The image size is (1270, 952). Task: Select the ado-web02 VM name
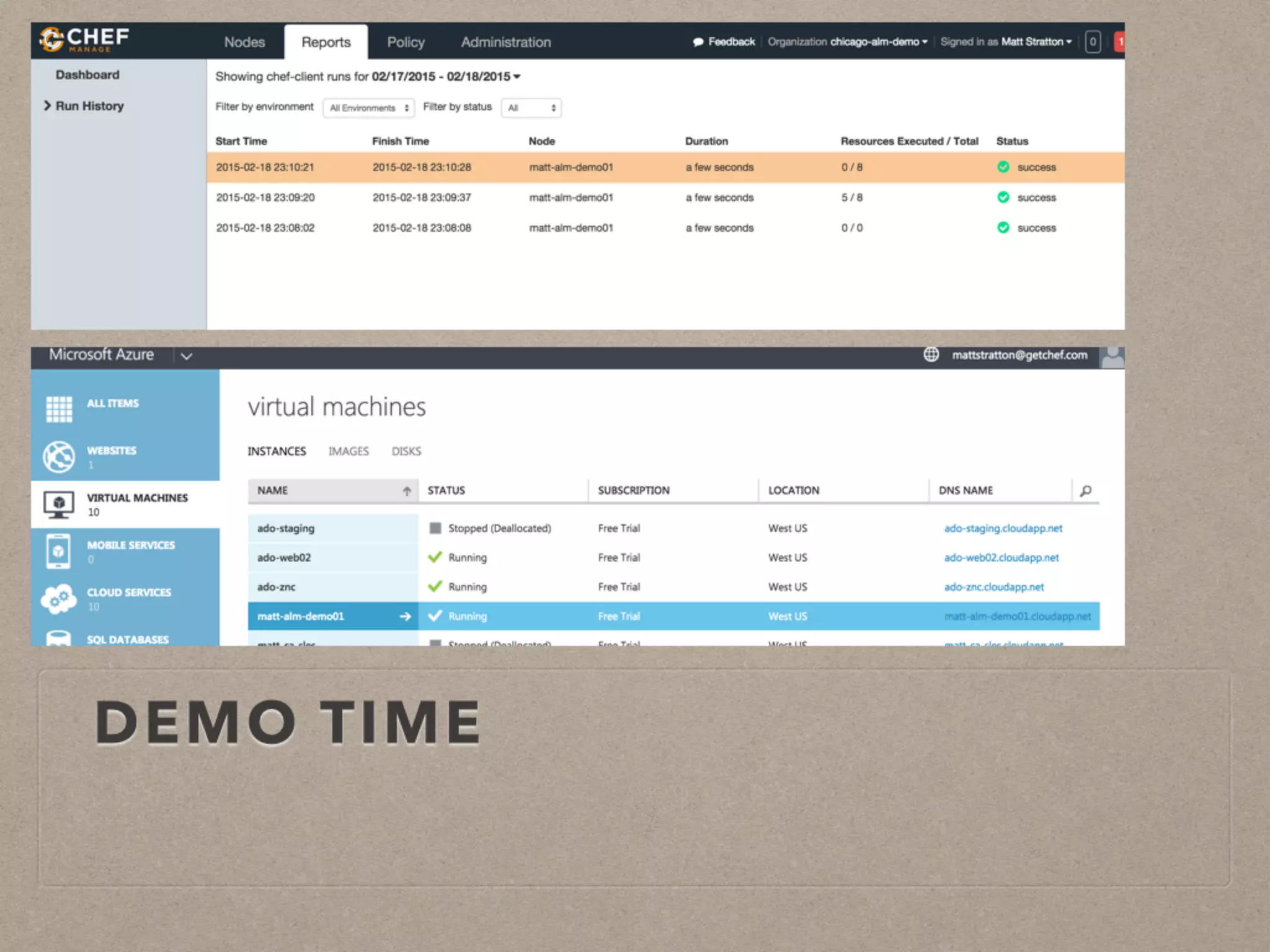pyautogui.click(x=283, y=557)
